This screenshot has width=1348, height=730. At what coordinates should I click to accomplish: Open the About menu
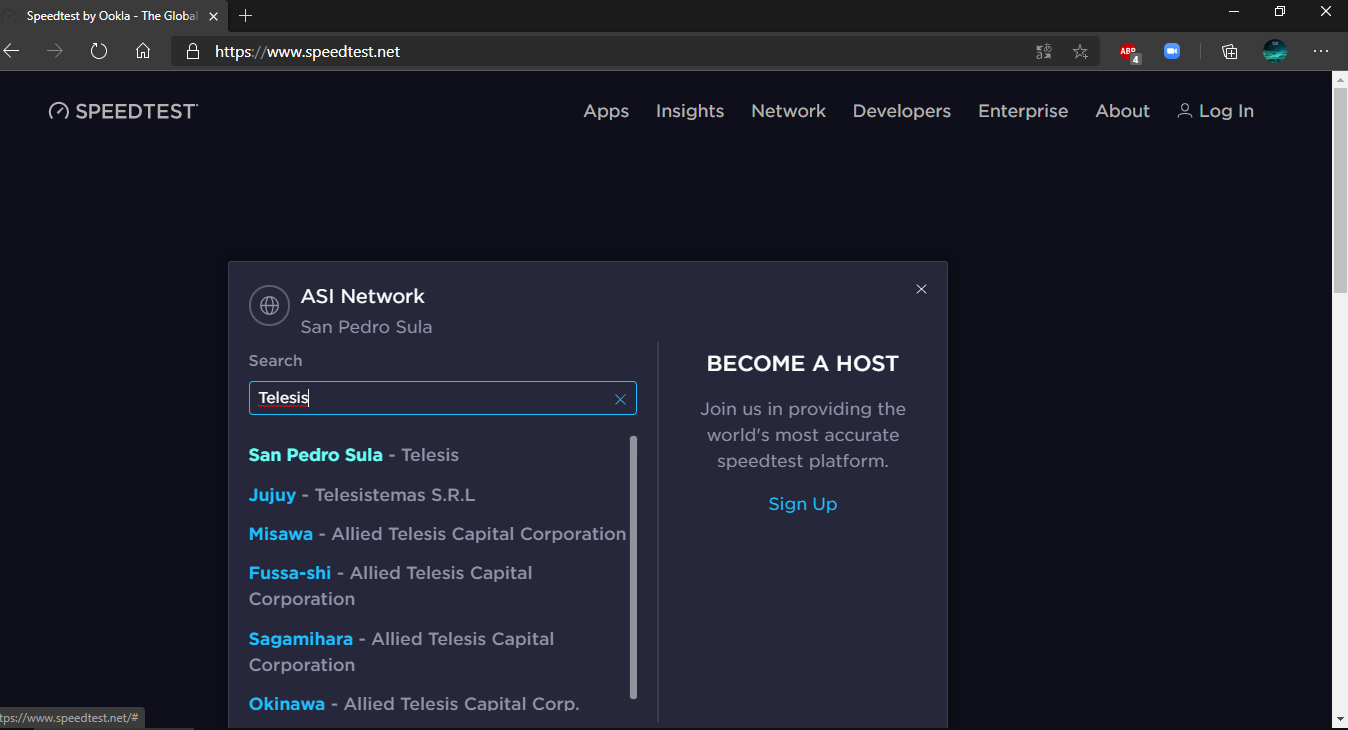[1123, 111]
